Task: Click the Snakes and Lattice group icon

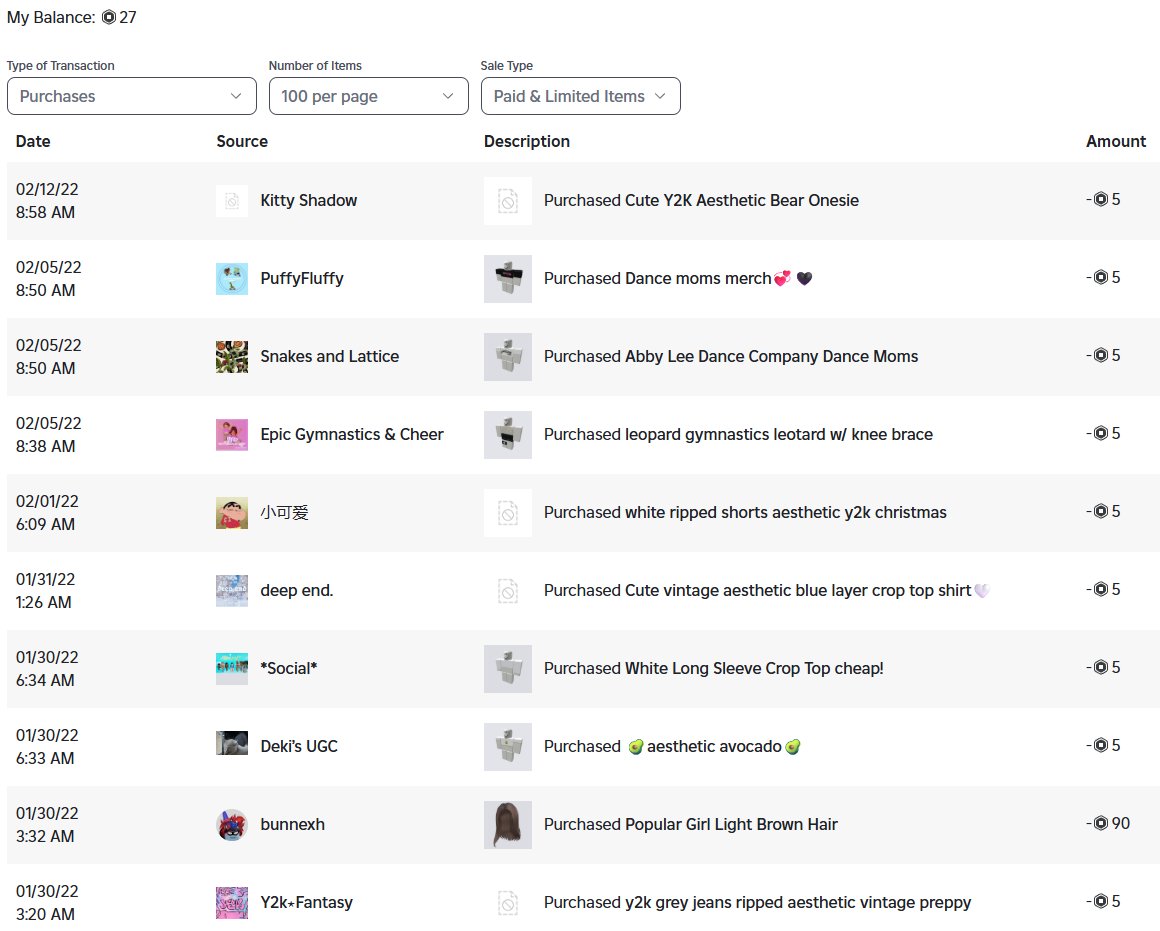Action: pos(232,357)
